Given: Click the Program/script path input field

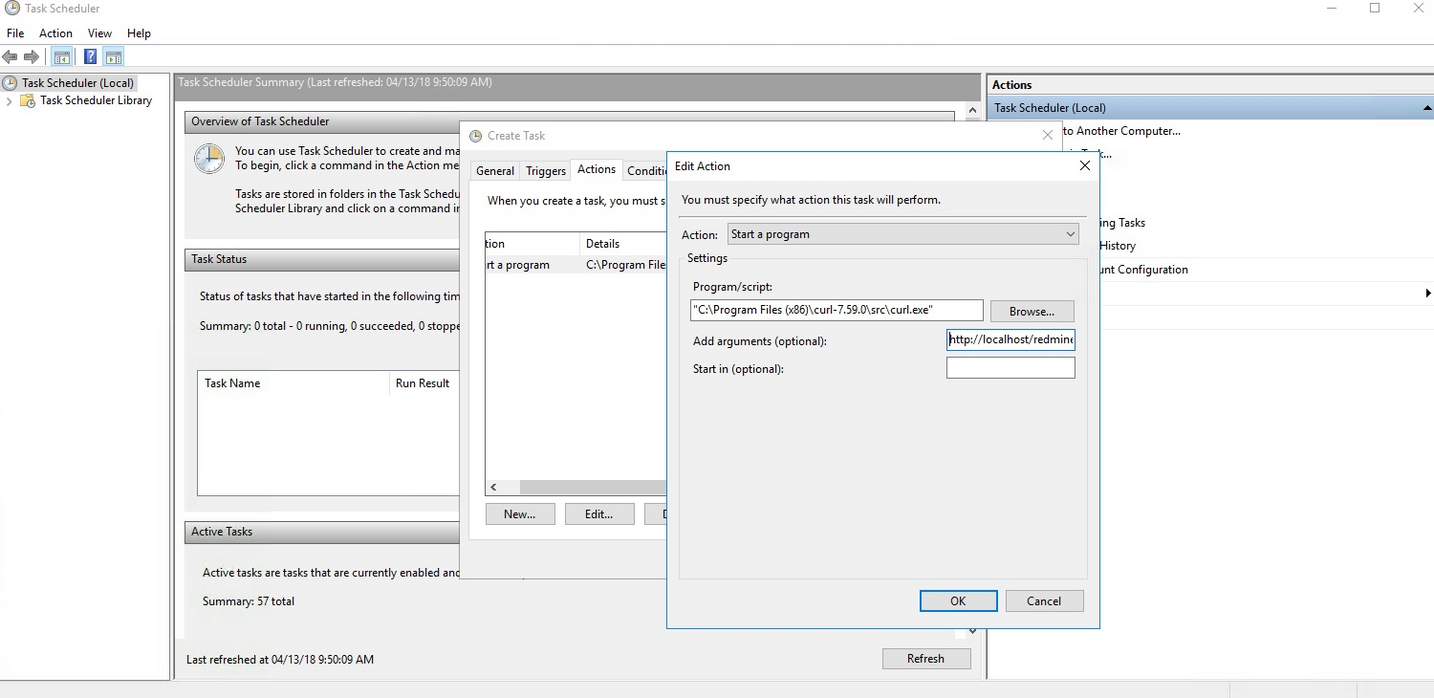Looking at the screenshot, I should pos(836,310).
